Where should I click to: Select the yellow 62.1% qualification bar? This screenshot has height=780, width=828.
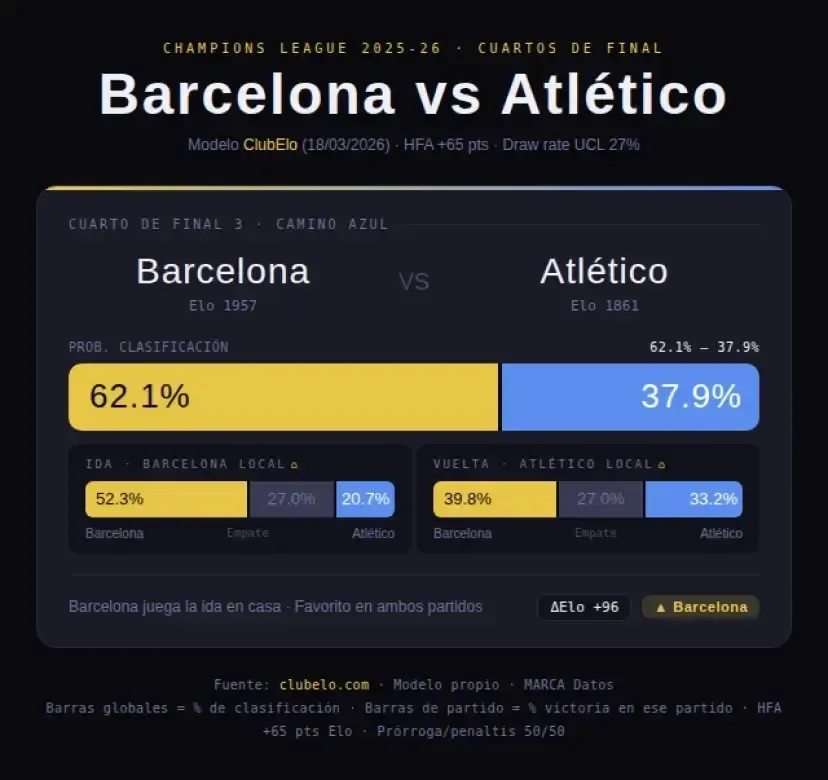pyautogui.click(x=283, y=397)
